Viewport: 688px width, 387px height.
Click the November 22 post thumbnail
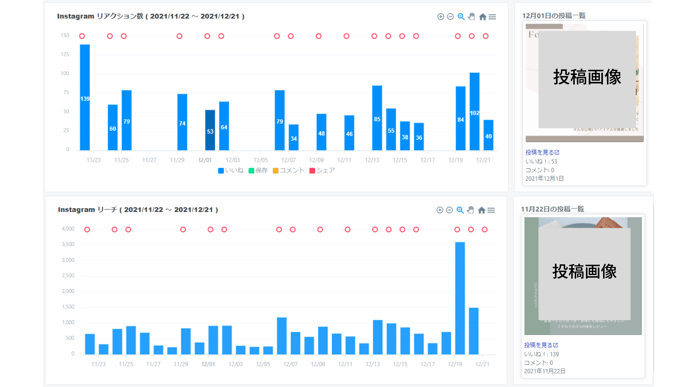(583, 276)
